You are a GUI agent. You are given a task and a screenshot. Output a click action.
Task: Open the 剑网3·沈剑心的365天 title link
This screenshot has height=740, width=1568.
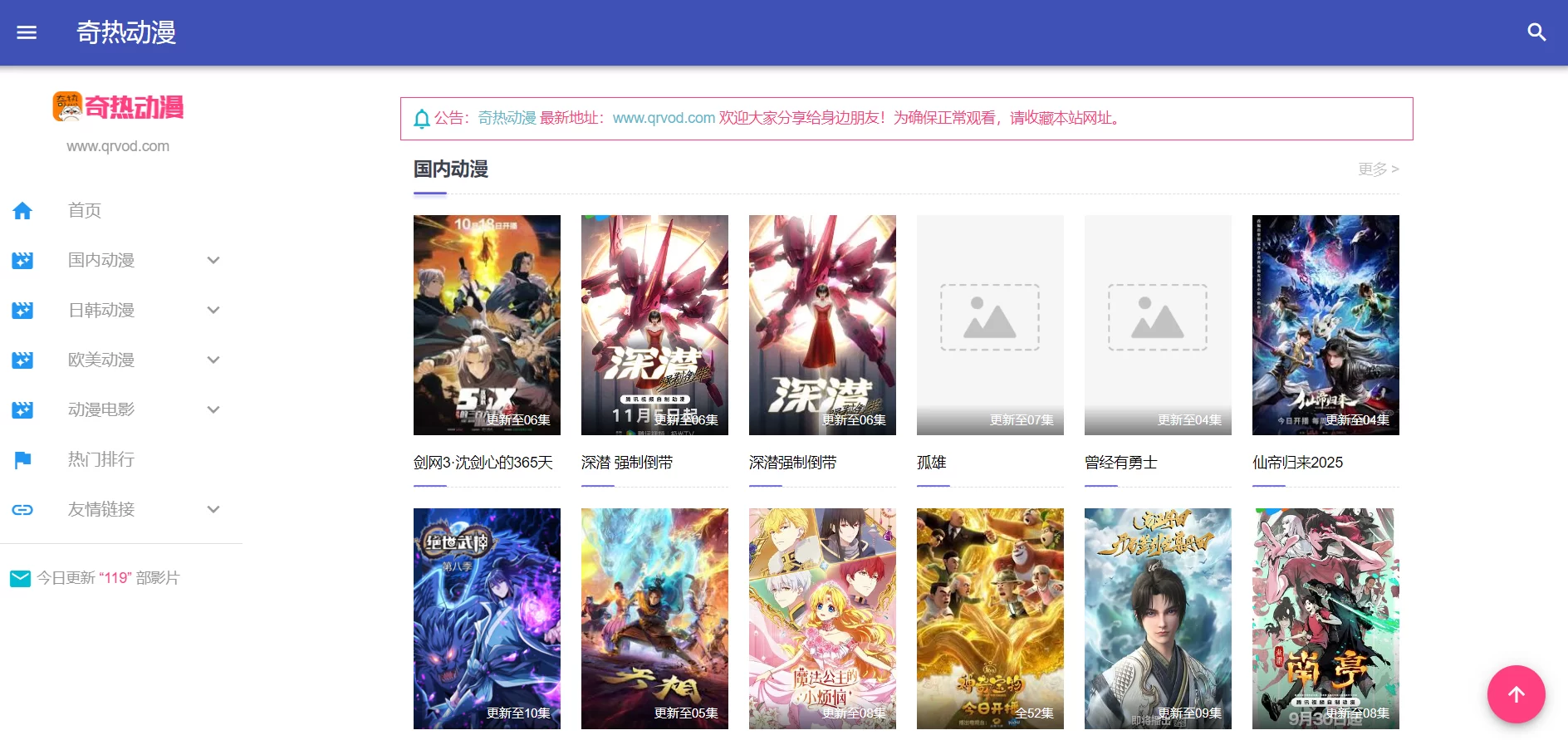[x=483, y=463]
